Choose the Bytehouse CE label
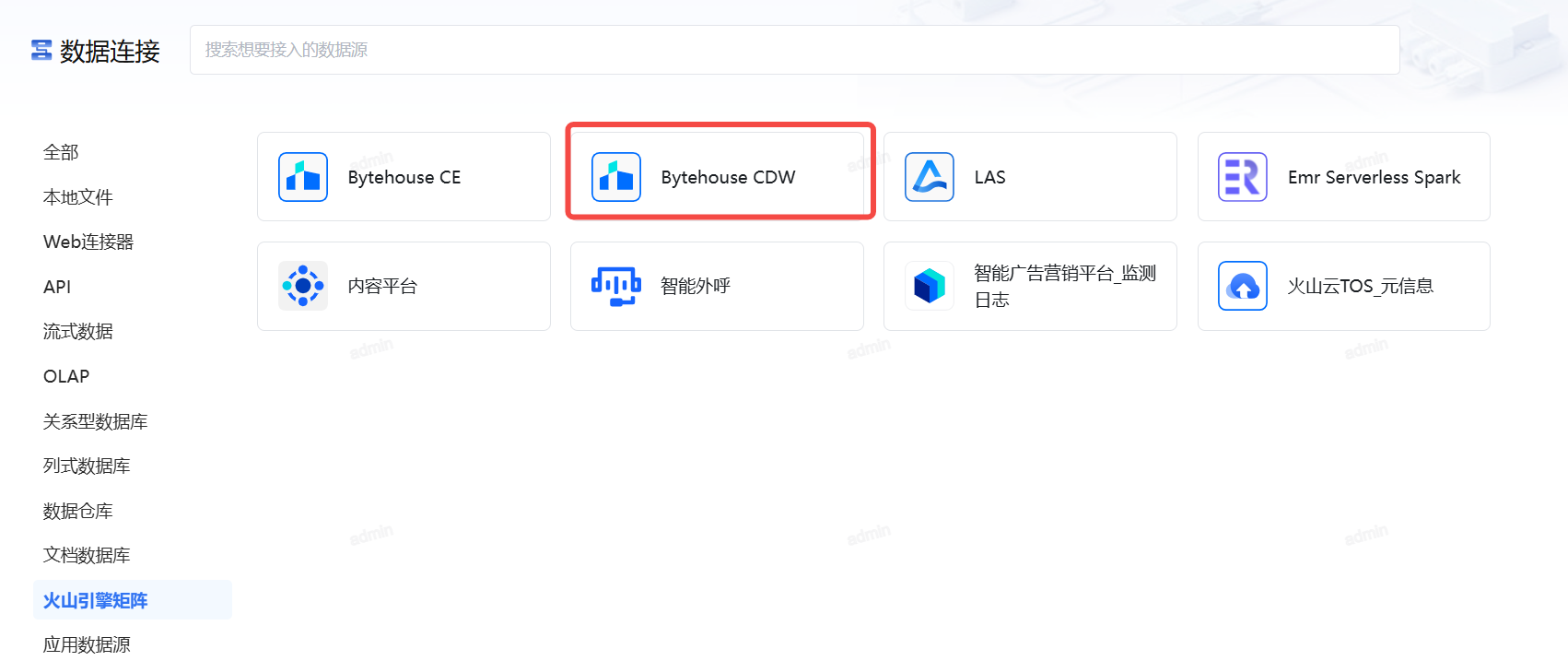This screenshot has height=661, width=1568. coord(404,177)
